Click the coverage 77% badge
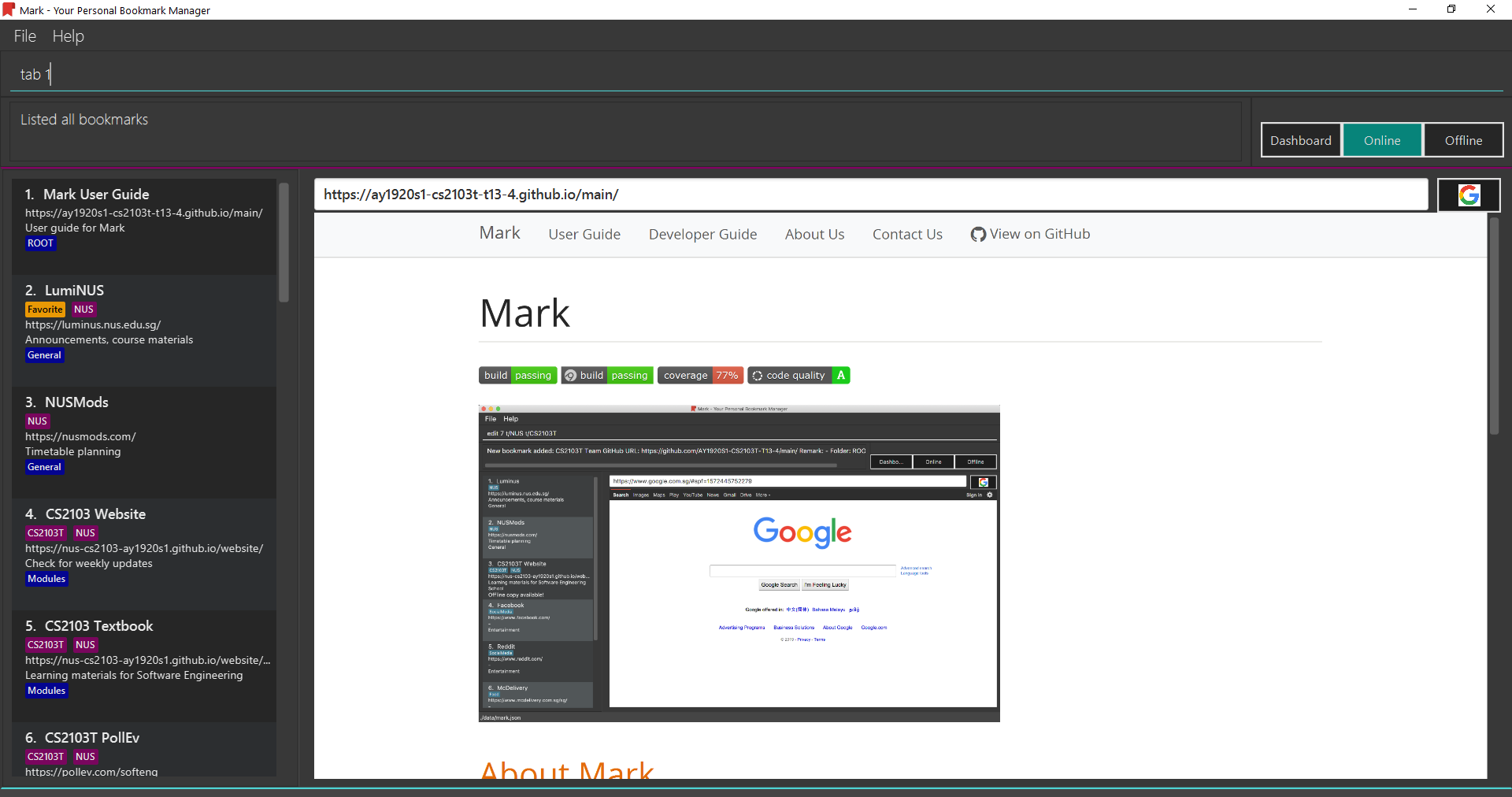This screenshot has width=1512, height=797. coord(701,376)
